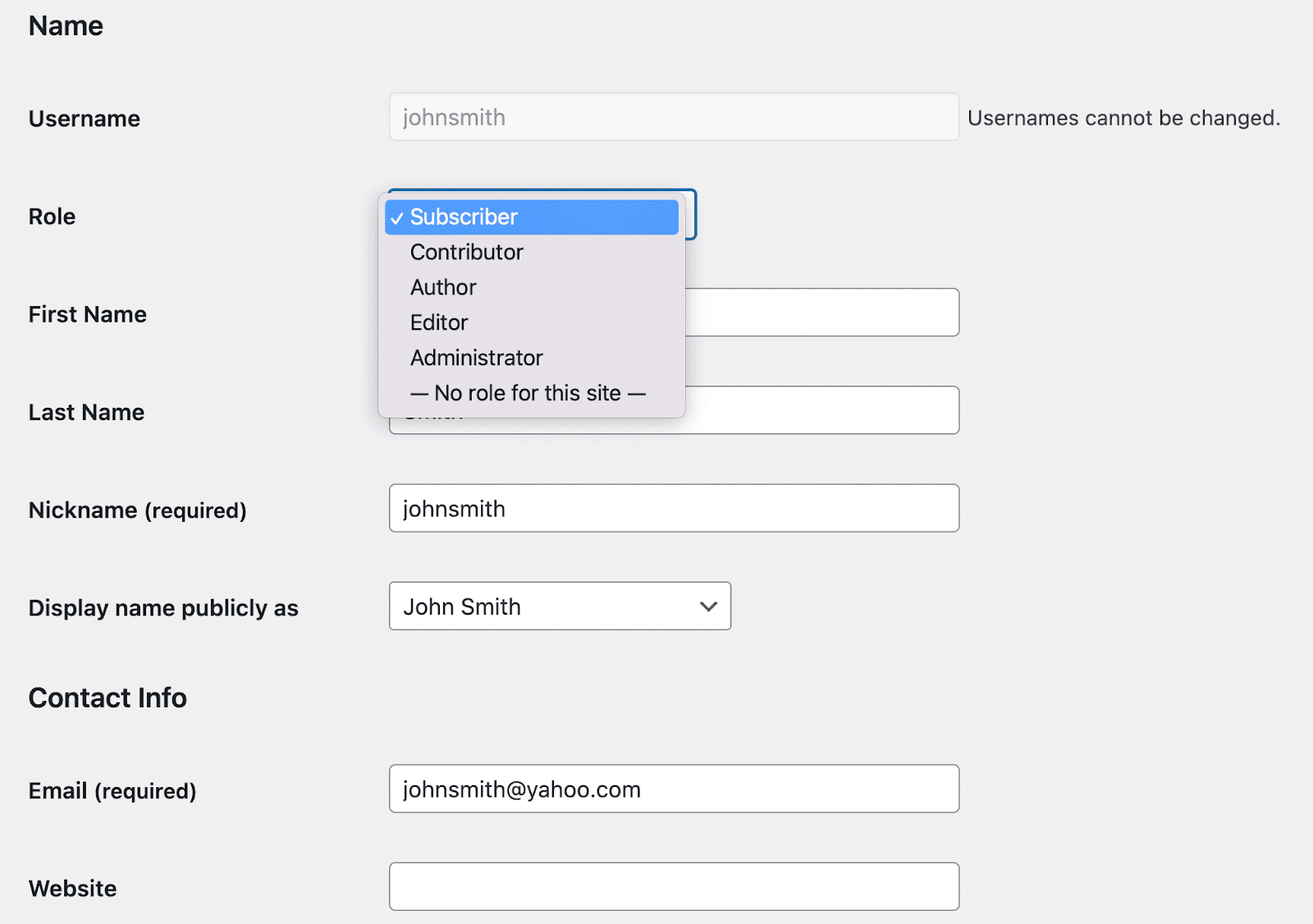Image resolution: width=1313 pixels, height=924 pixels.
Task: Focus the Last Name text box
Action: pos(821,410)
